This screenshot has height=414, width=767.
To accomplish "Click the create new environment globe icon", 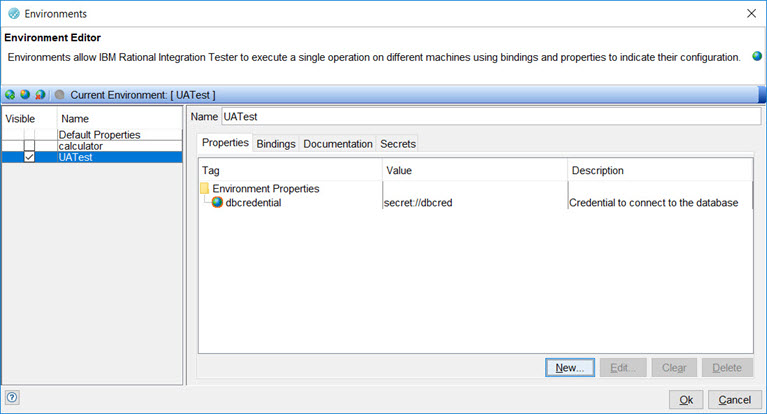I will coord(10,94).
